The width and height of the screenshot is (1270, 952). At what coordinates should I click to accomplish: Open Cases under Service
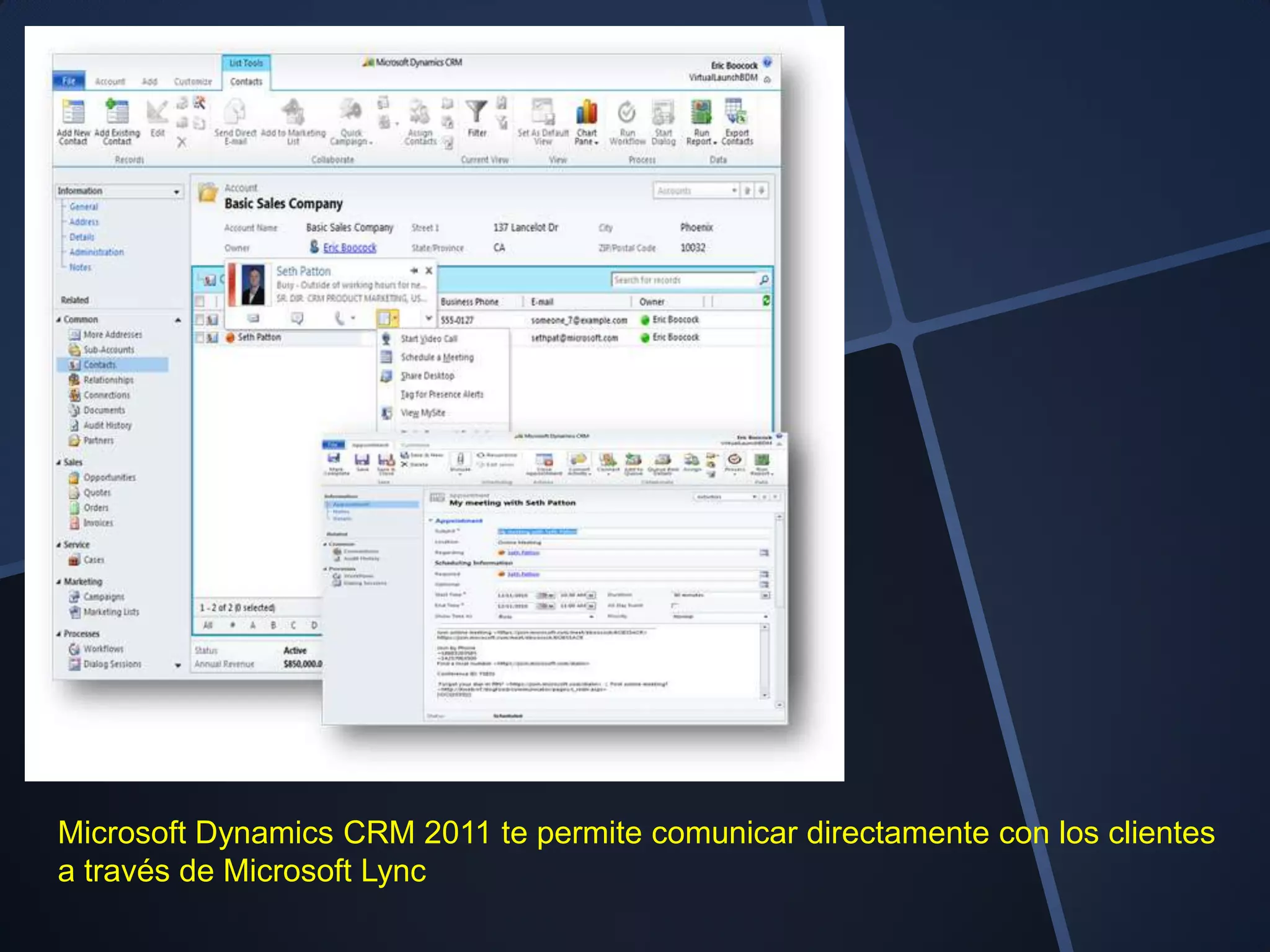click(x=94, y=560)
